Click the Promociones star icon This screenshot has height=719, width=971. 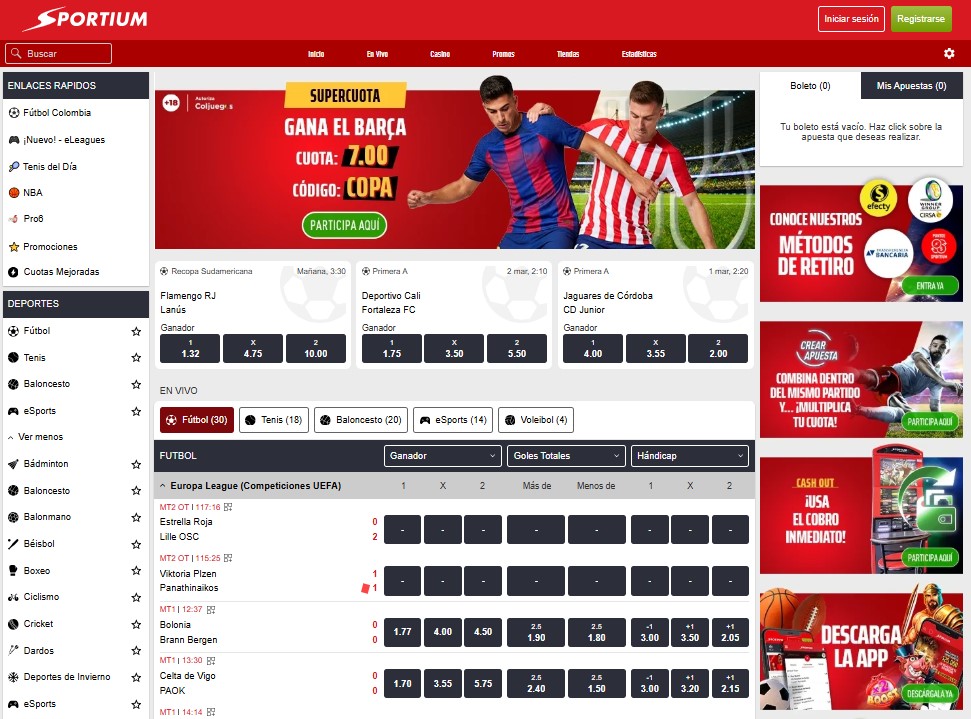[14, 246]
